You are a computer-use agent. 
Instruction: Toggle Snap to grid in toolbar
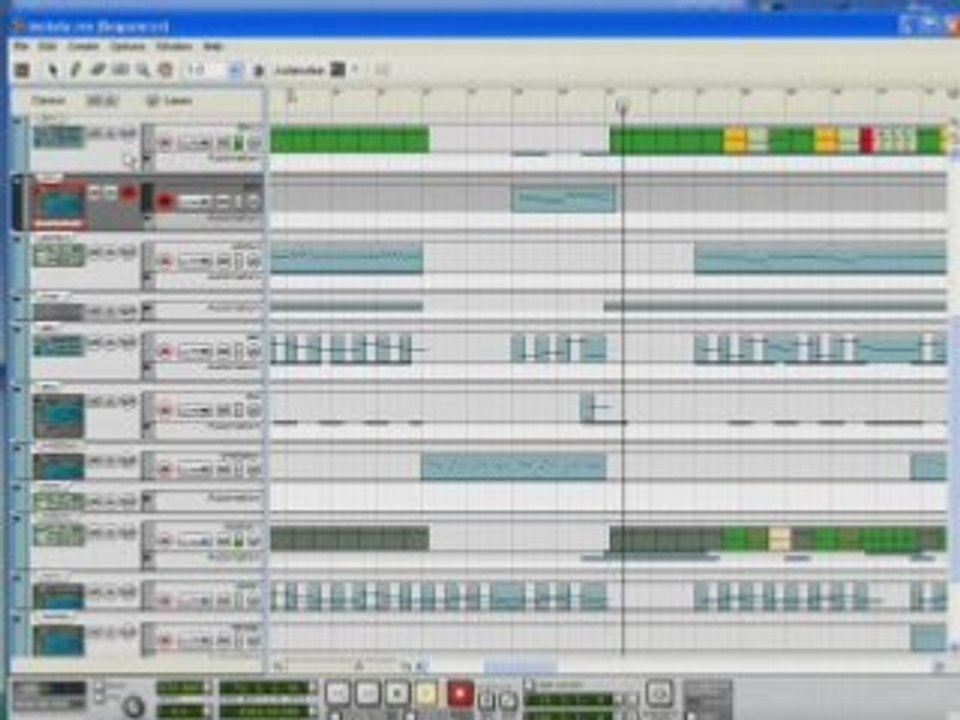(258, 70)
